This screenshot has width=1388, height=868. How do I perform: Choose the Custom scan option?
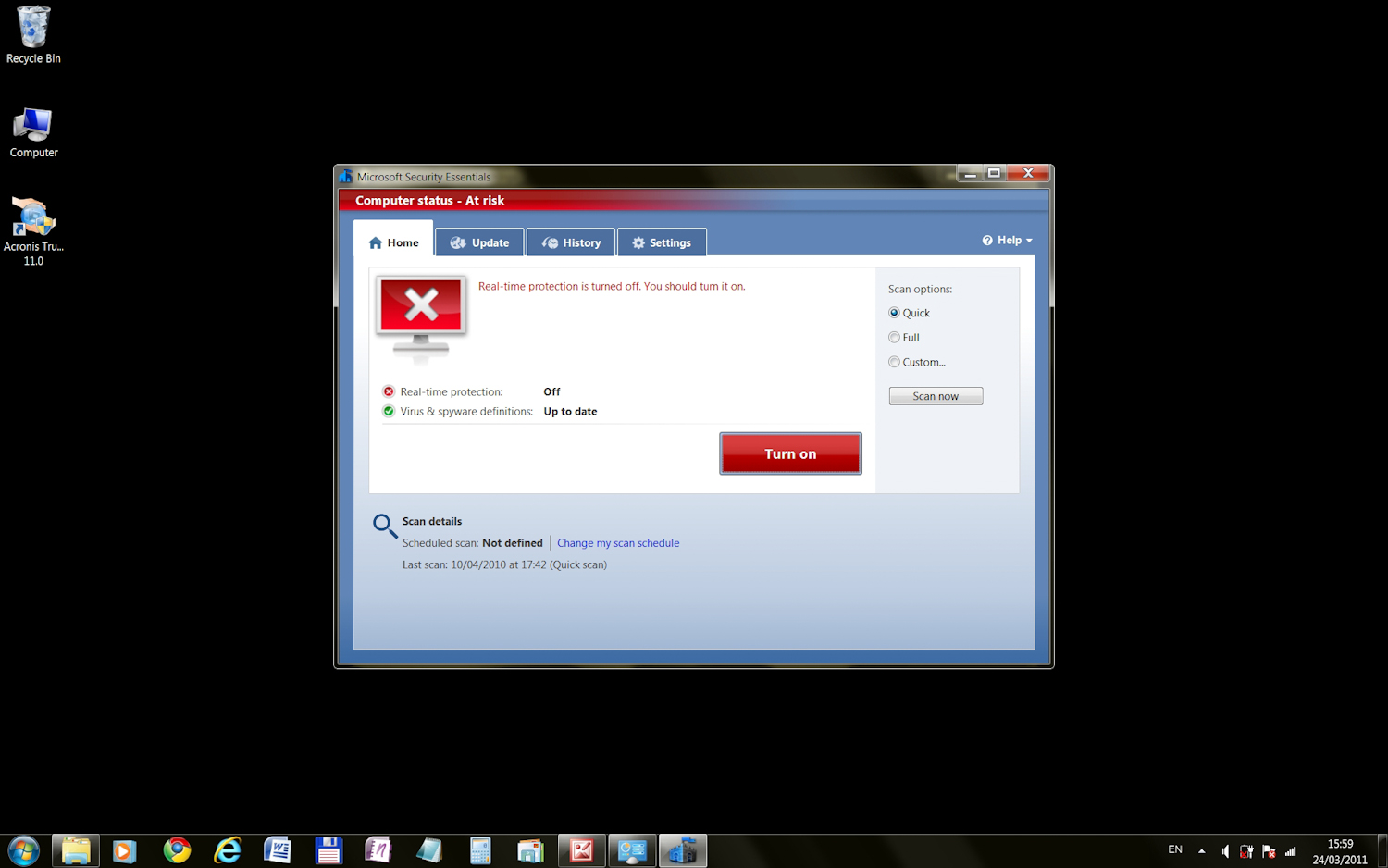[894, 362]
